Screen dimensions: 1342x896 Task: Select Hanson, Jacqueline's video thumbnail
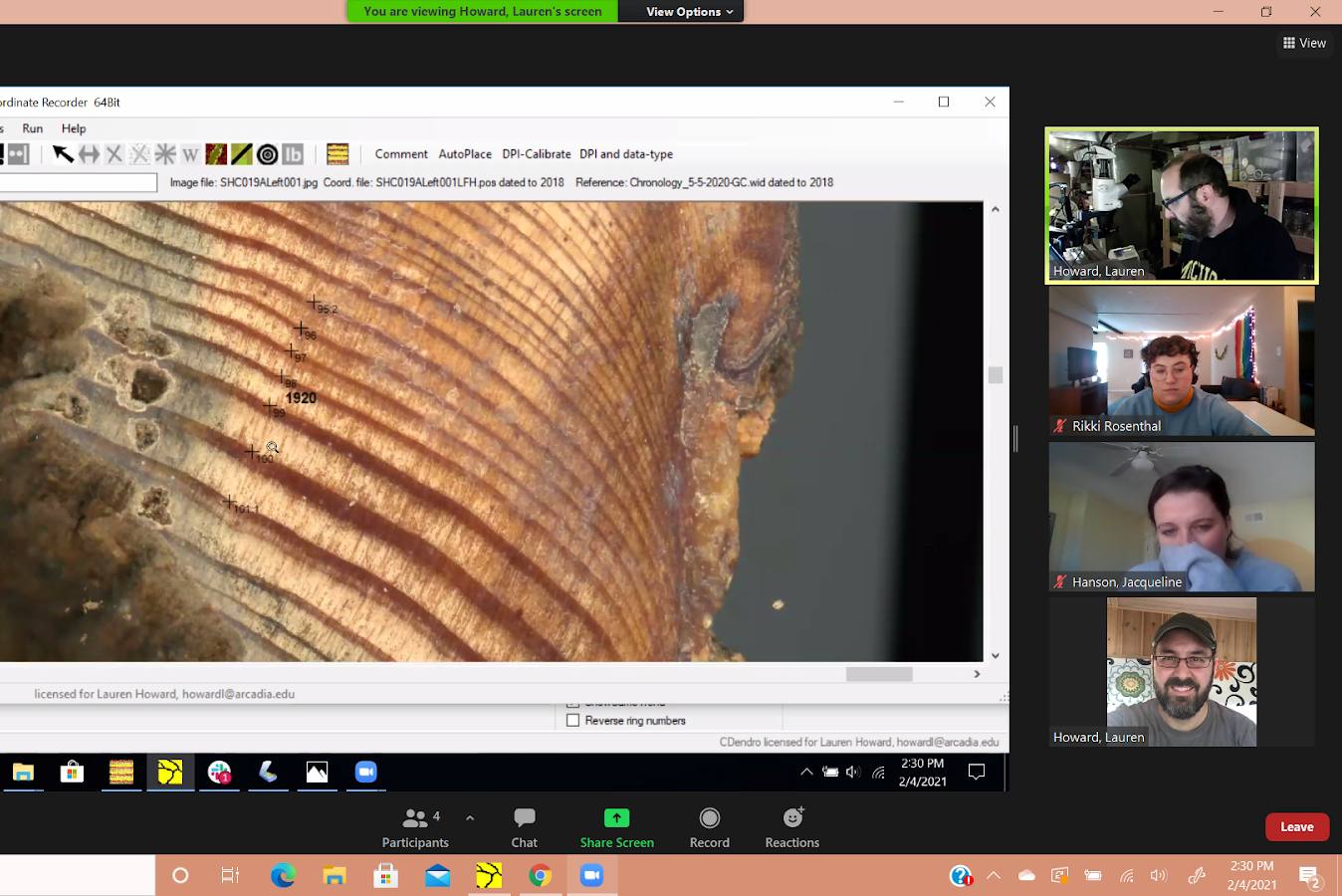1182,517
